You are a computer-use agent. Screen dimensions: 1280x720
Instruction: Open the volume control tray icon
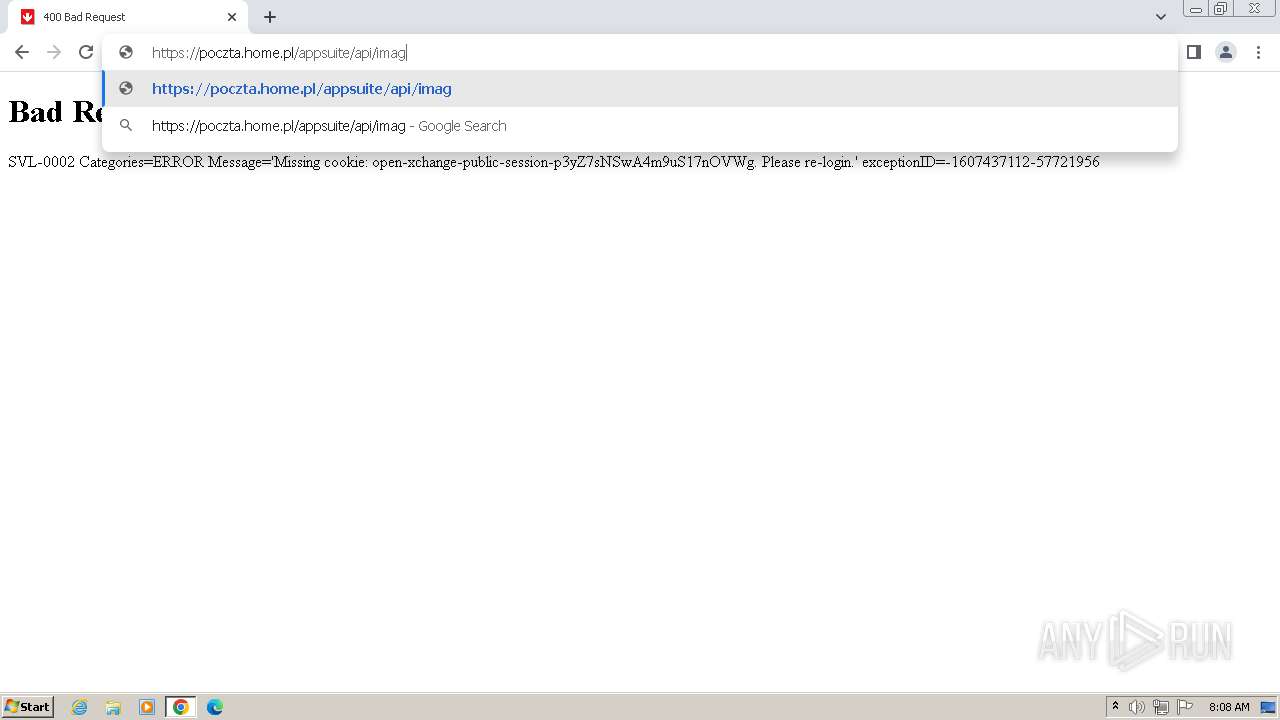(1137, 707)
